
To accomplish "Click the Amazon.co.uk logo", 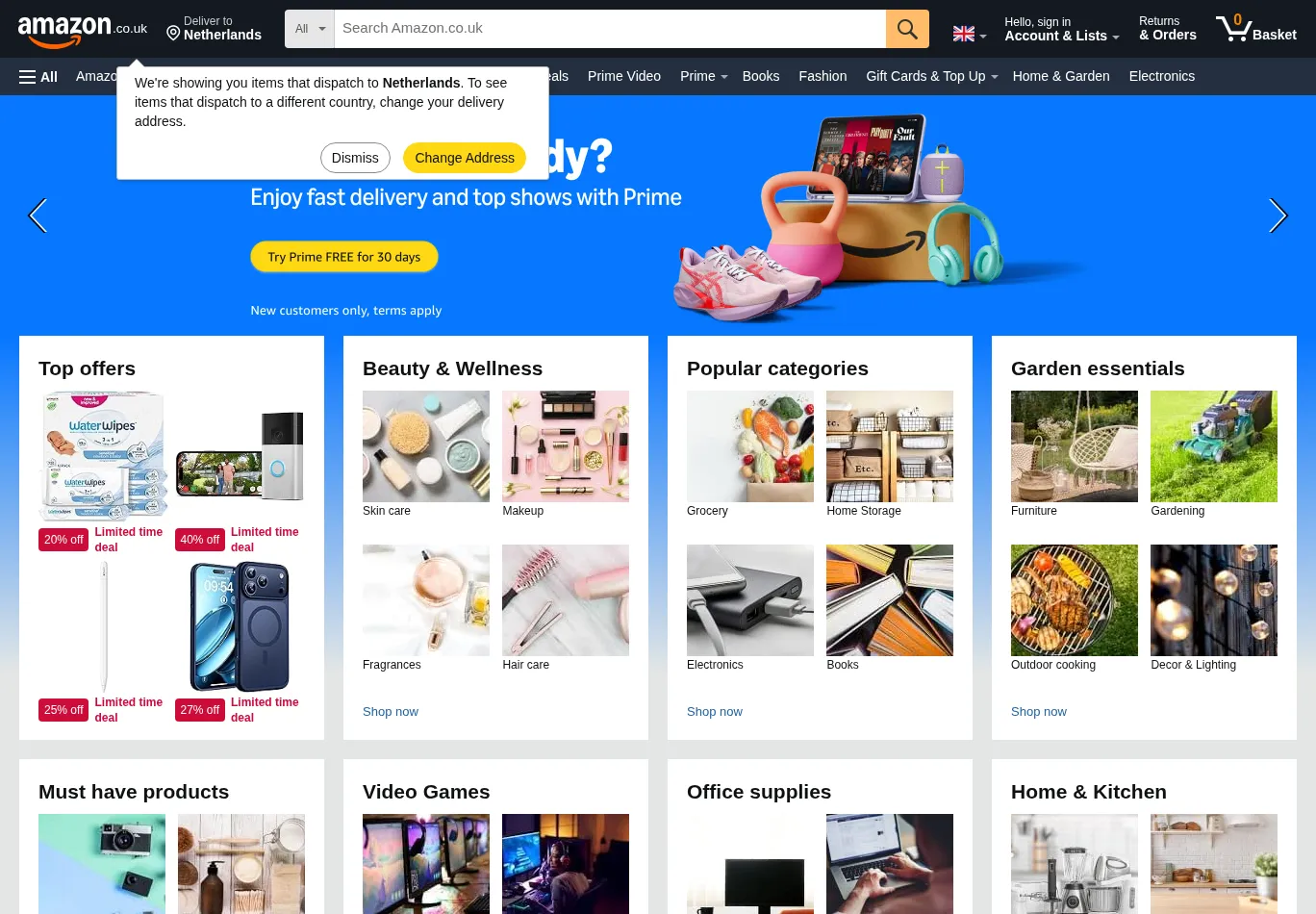I will coord(83,30).
